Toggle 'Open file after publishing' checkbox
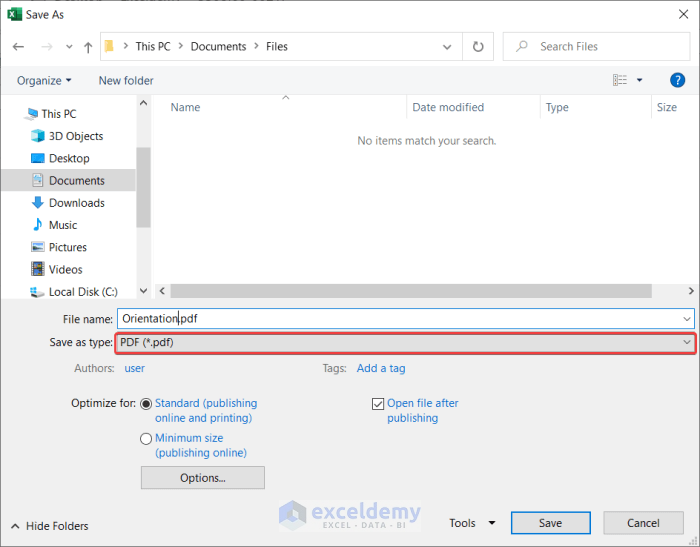 pyautogui.click(x=378, y=404)
